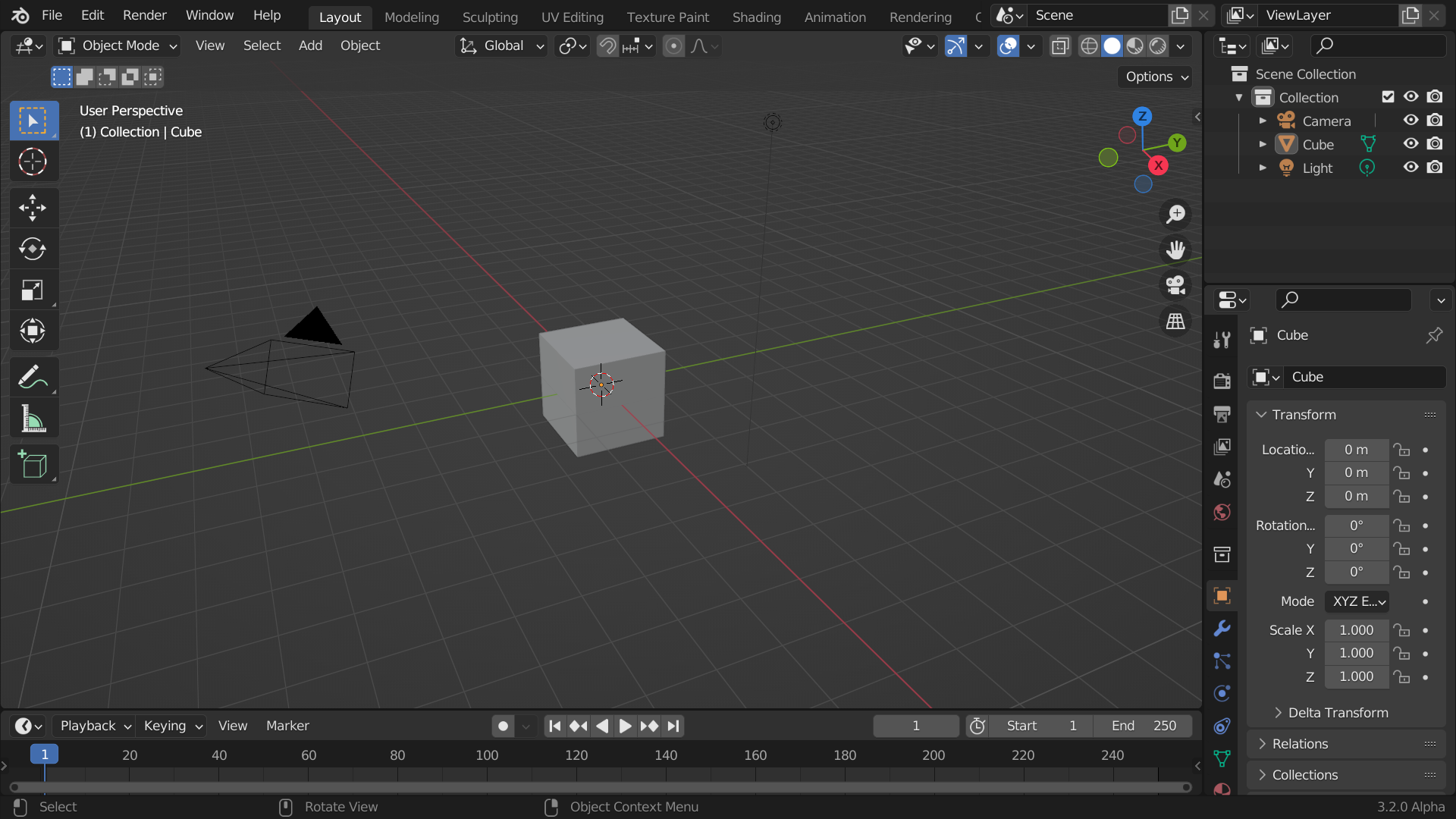Expand the Relations section
Image resolution: width=1456 pixels, height=819 pixels.
1300,743
